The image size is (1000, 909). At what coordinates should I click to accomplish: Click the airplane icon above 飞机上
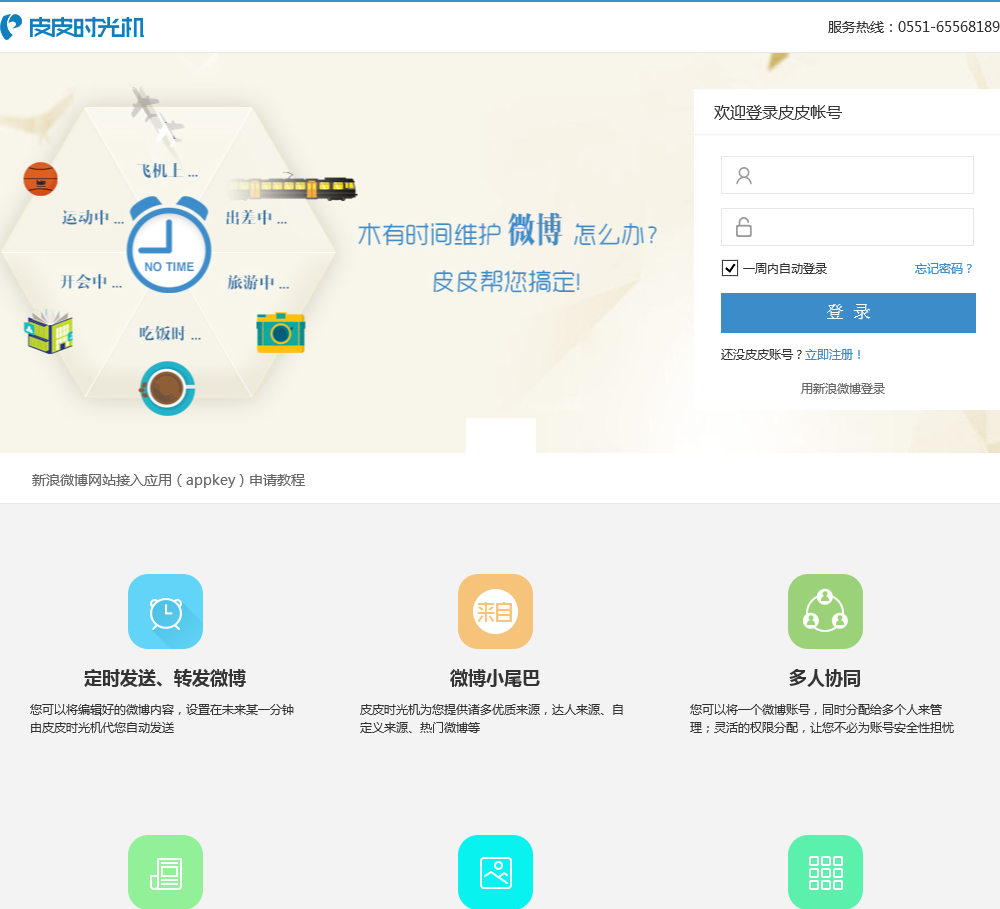[x=157, y=116]
